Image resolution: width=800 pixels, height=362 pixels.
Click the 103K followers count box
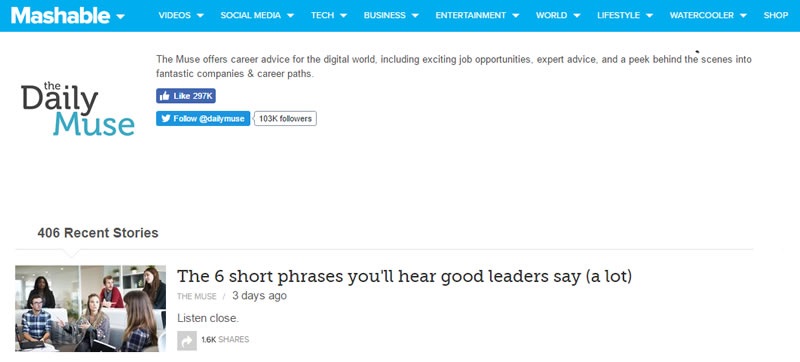coord(285,118)
